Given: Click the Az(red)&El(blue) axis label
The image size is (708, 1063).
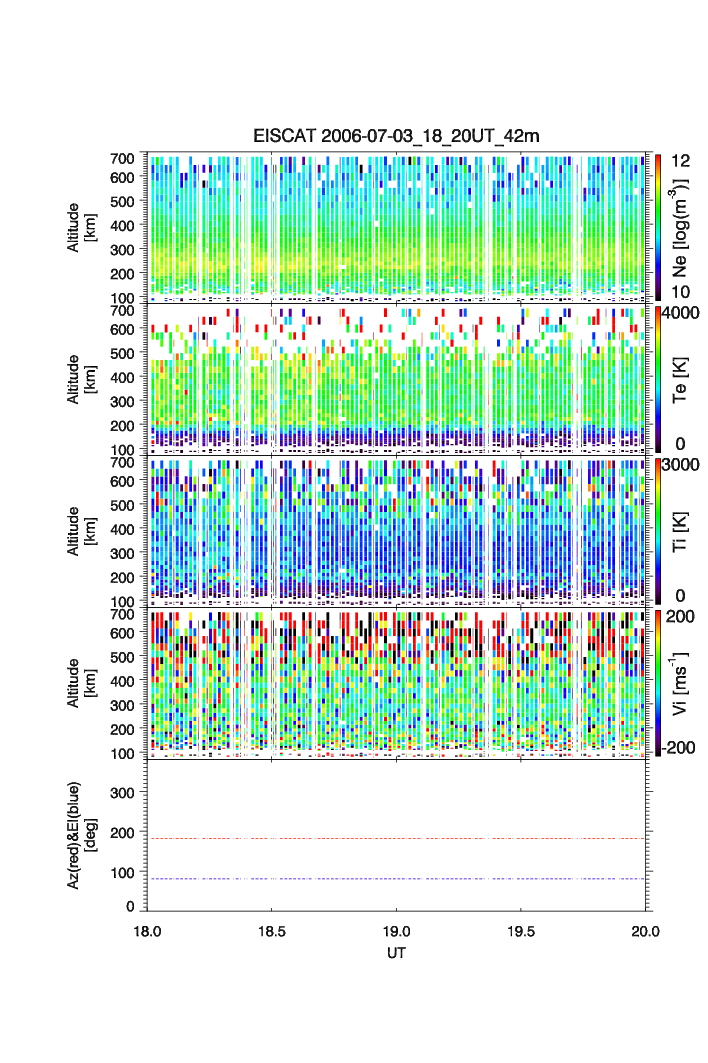Looking at the screenshot, I should point(79,835).
